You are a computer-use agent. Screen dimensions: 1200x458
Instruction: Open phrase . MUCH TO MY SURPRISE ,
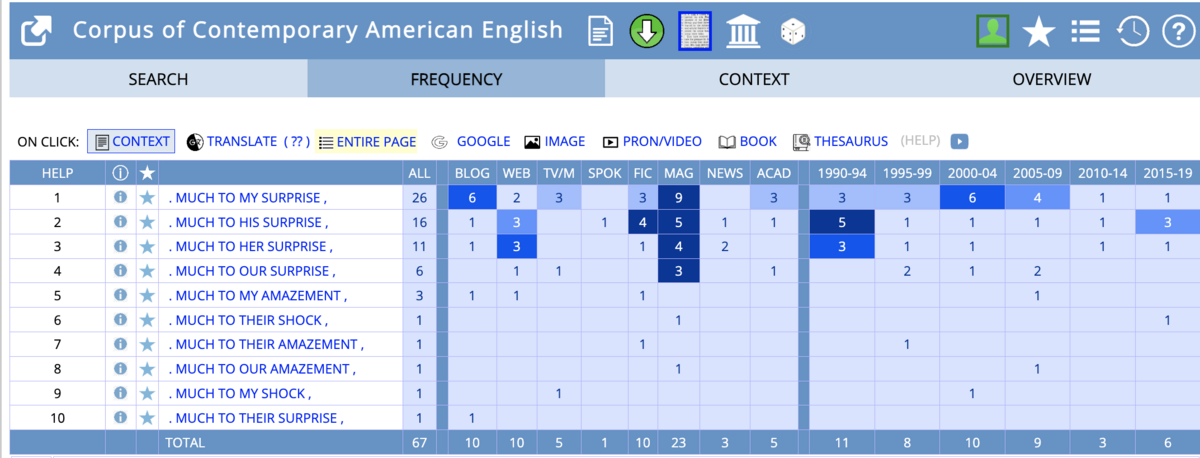(x=248, y=198)
